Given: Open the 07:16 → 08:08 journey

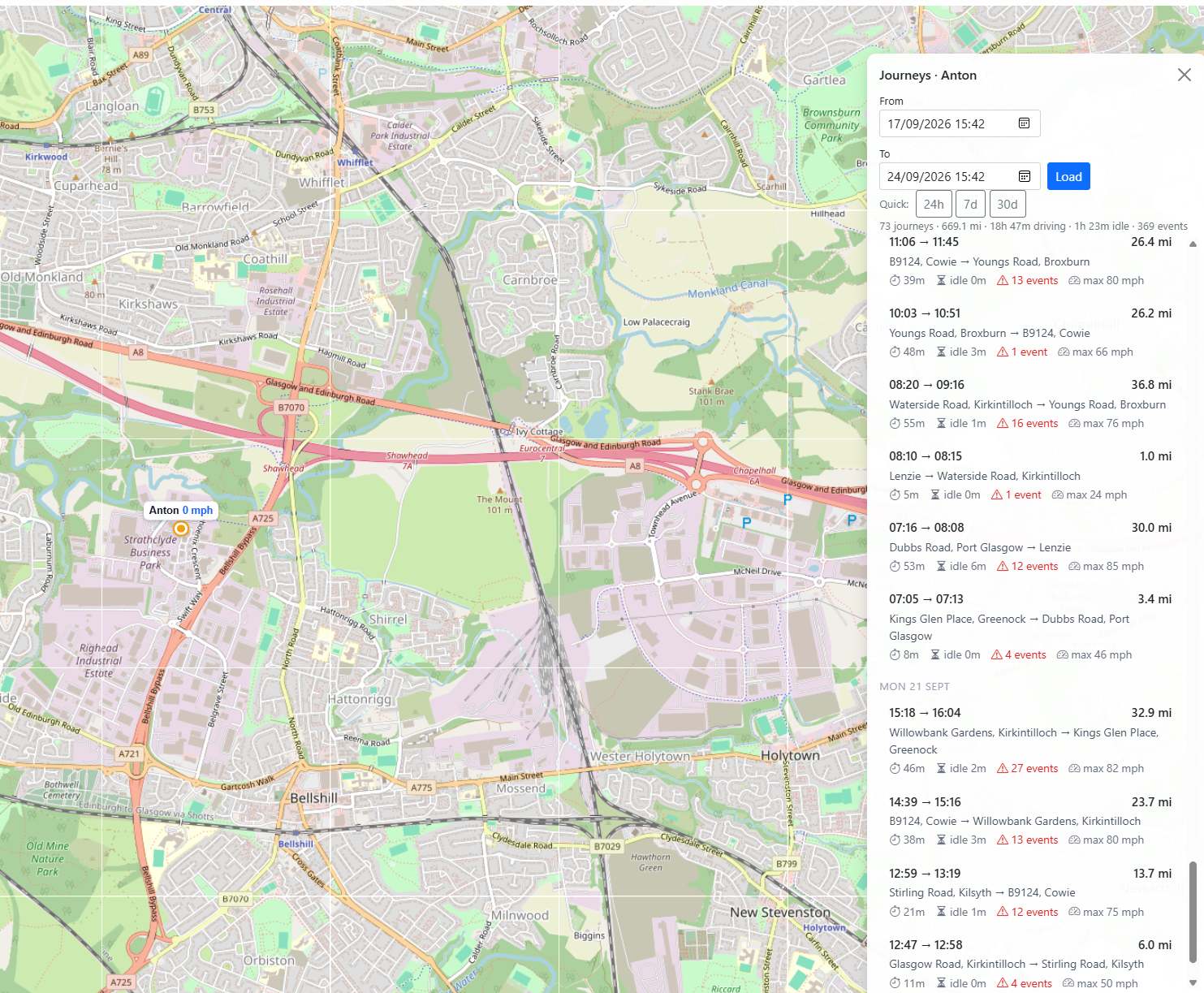Looking at the screenshot, I should pyautogui.click(x=1030, y=547).
